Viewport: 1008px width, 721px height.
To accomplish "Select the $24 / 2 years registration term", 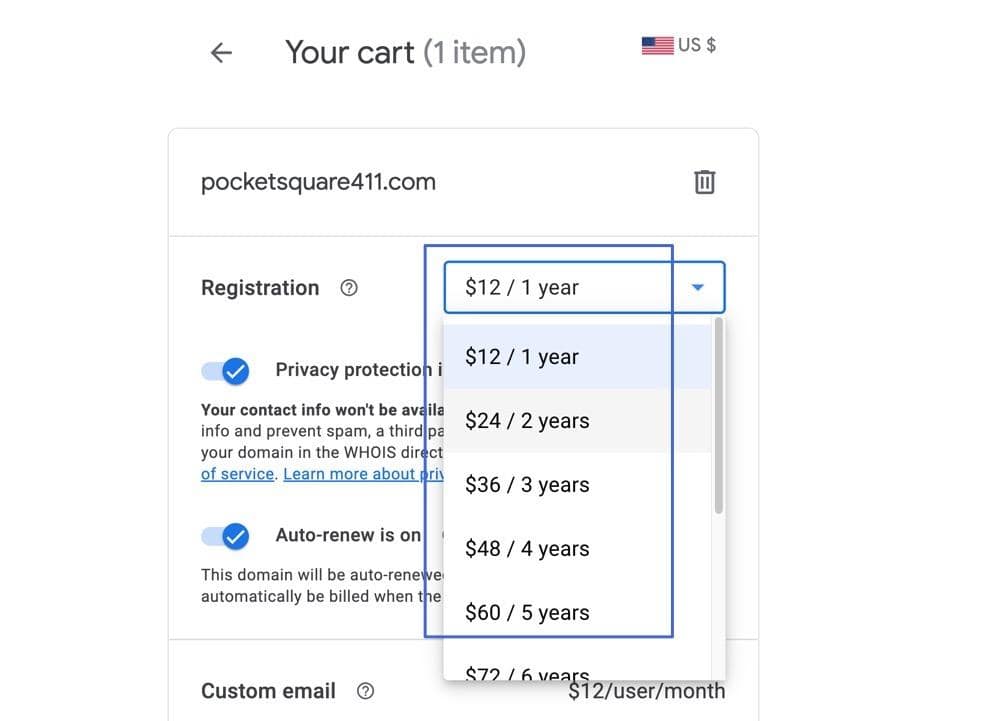I will click(x=527, y=420).
